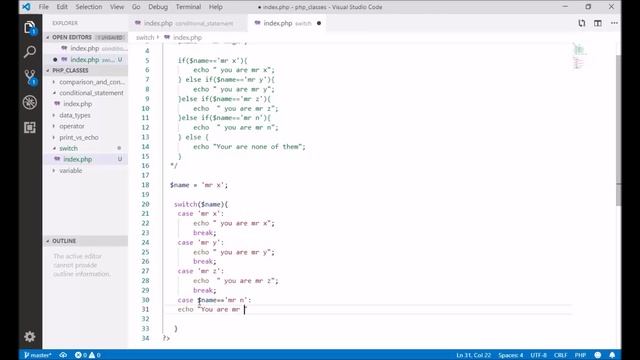Viewport: 640px width, 360px height.
Task: Click the VS Code logo in title bar
Action: pyautogui.click(x=27, y=7)
